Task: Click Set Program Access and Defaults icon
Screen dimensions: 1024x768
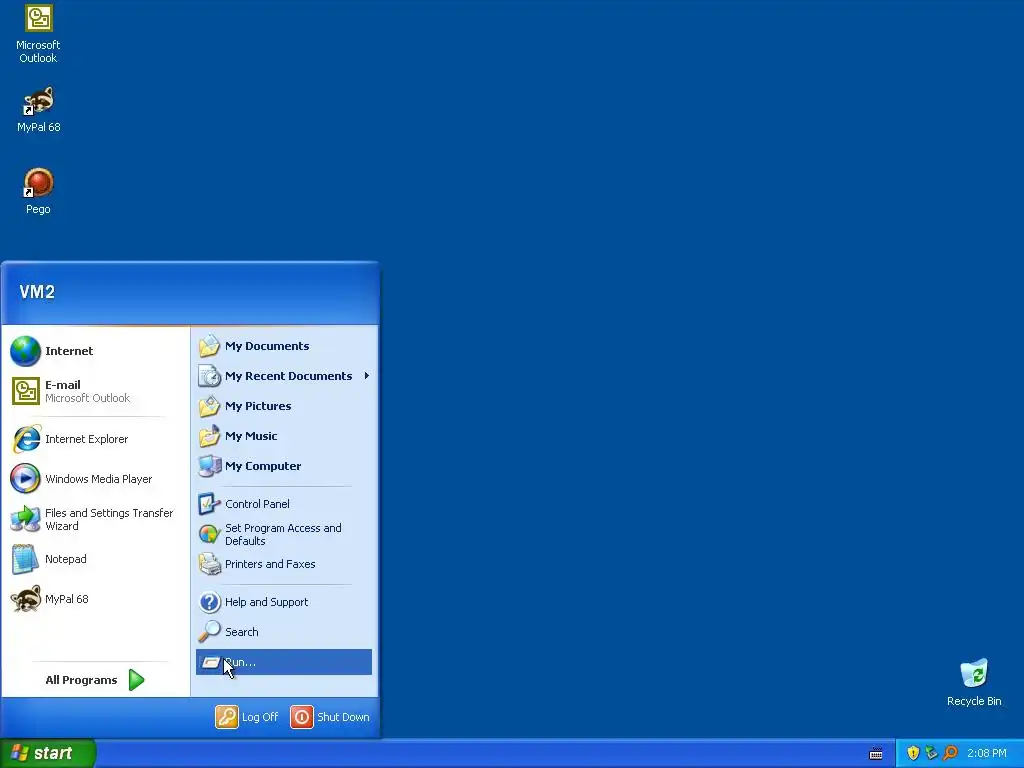Action: click(210, 534)
